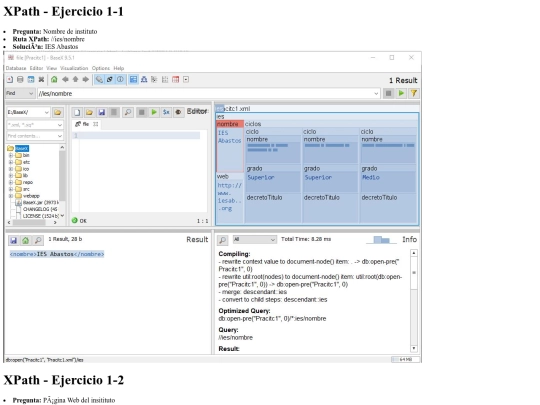Click the $x external variables icon
Screen dimensions: 540x405
tap(166, 112)
